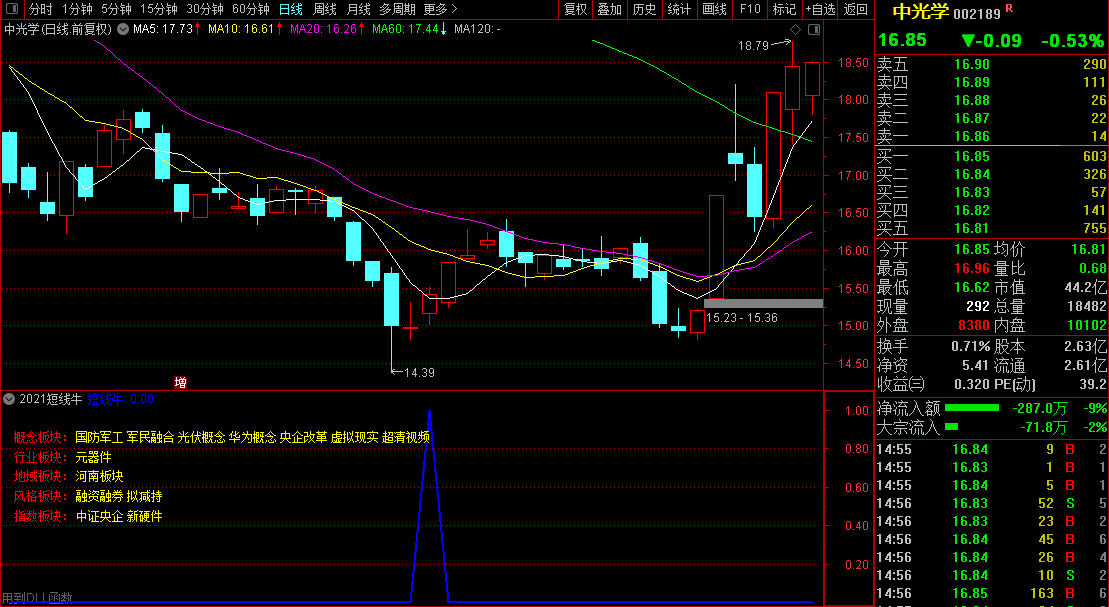Click the stock name 中光学 in quote panel
The width and height of the screenshot is (1109, 607).
point(920,11)
